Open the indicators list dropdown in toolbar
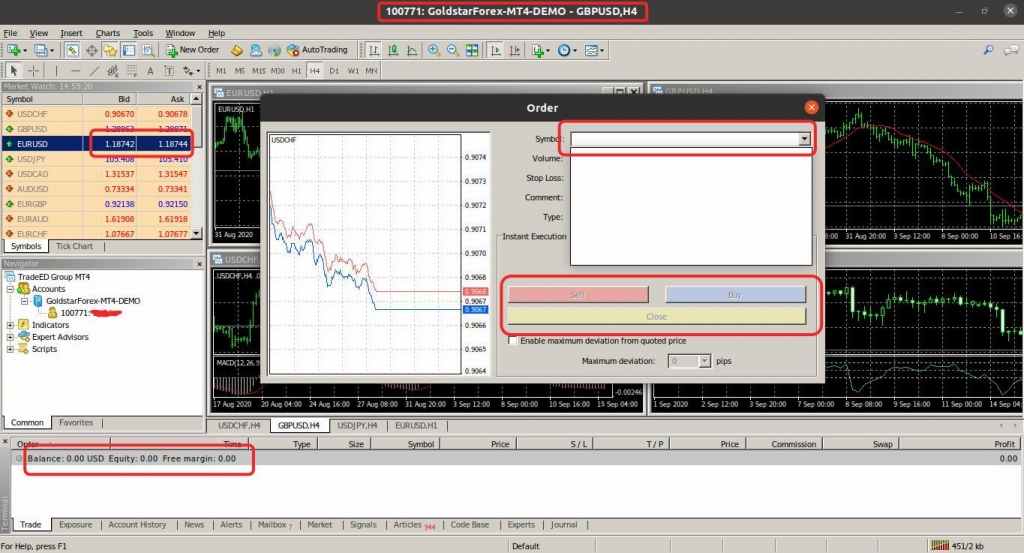 tap(541, 50)
